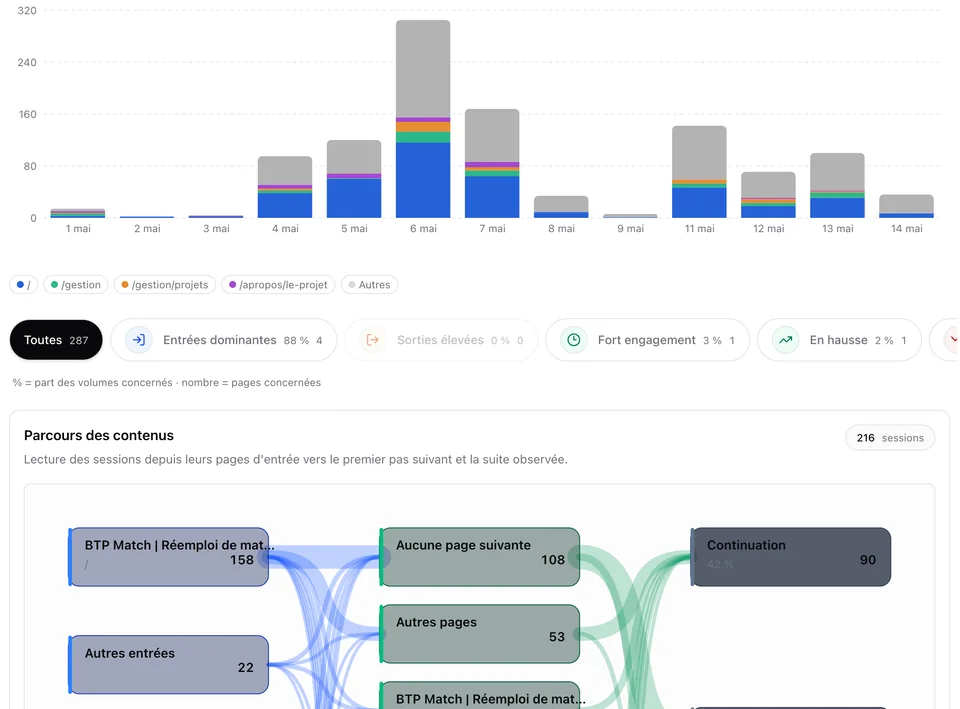Filter by Sorties élevées
The height and width of the screenshot is (709, 960).
(441, 340)
